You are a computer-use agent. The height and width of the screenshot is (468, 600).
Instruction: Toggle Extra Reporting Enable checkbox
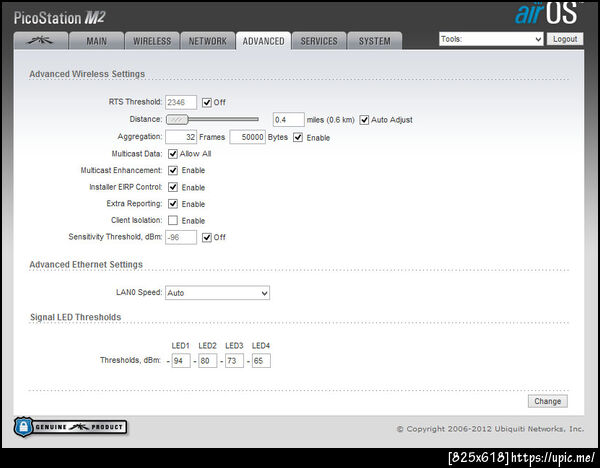click(x=173, y=204)
